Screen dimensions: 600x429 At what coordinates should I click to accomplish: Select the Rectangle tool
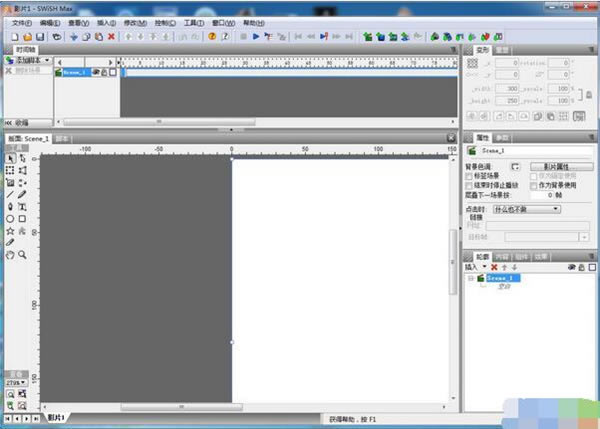pyautogui.click(x=22, y=219)
